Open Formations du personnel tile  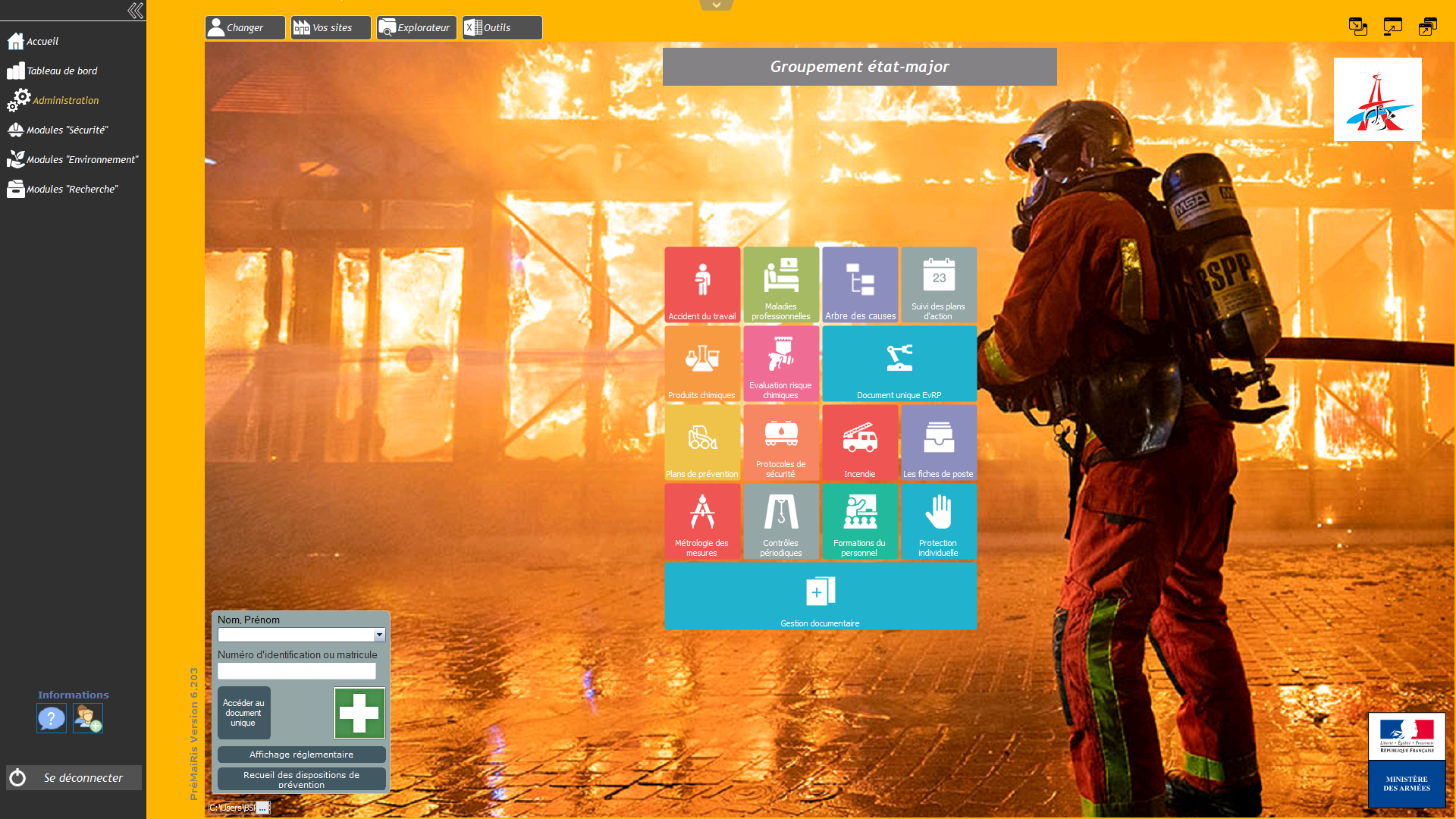click(860, 521)
